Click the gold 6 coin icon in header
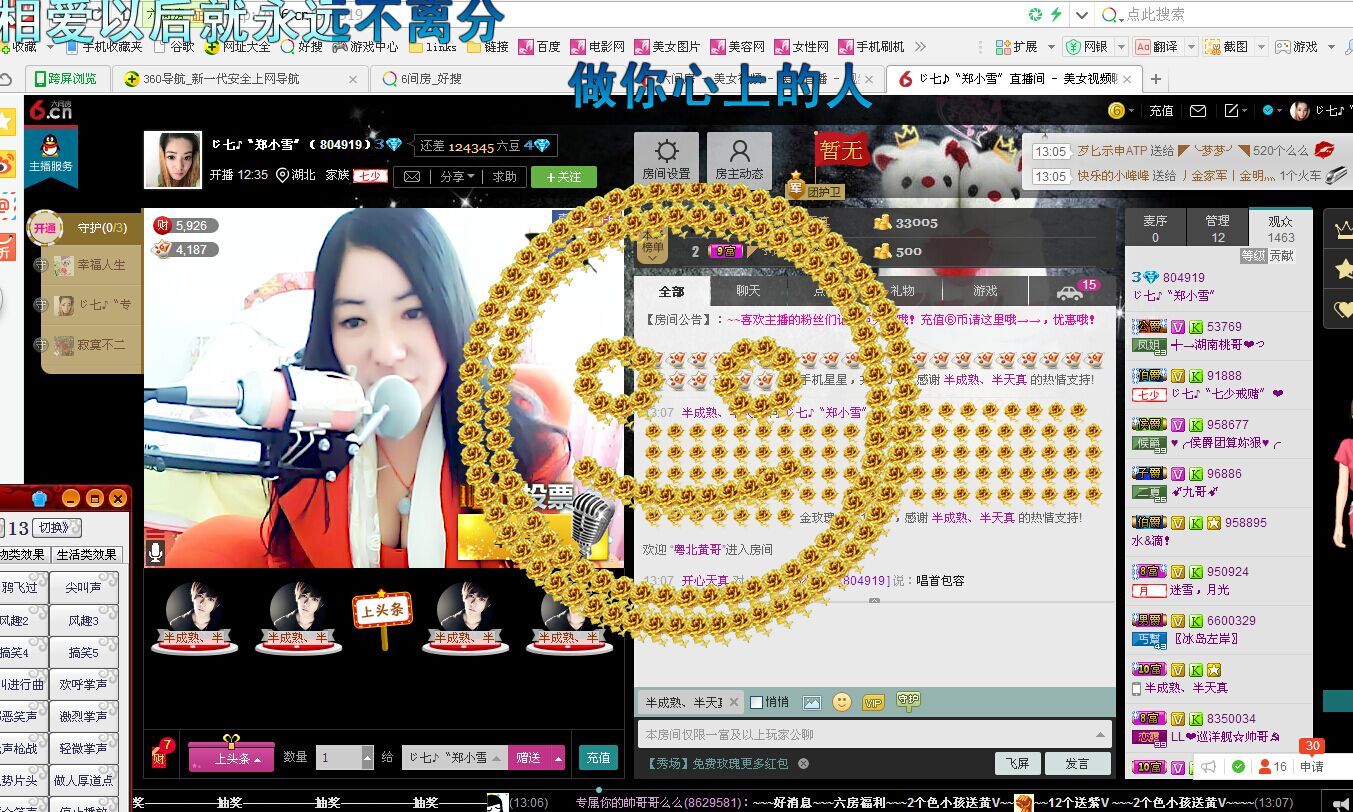 click(1116, 111)
